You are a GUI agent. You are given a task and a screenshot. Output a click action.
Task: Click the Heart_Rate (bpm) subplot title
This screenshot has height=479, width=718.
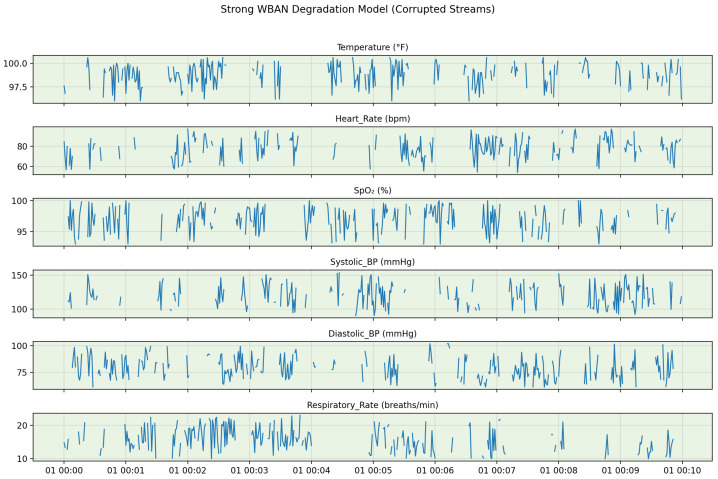point(372,119)
